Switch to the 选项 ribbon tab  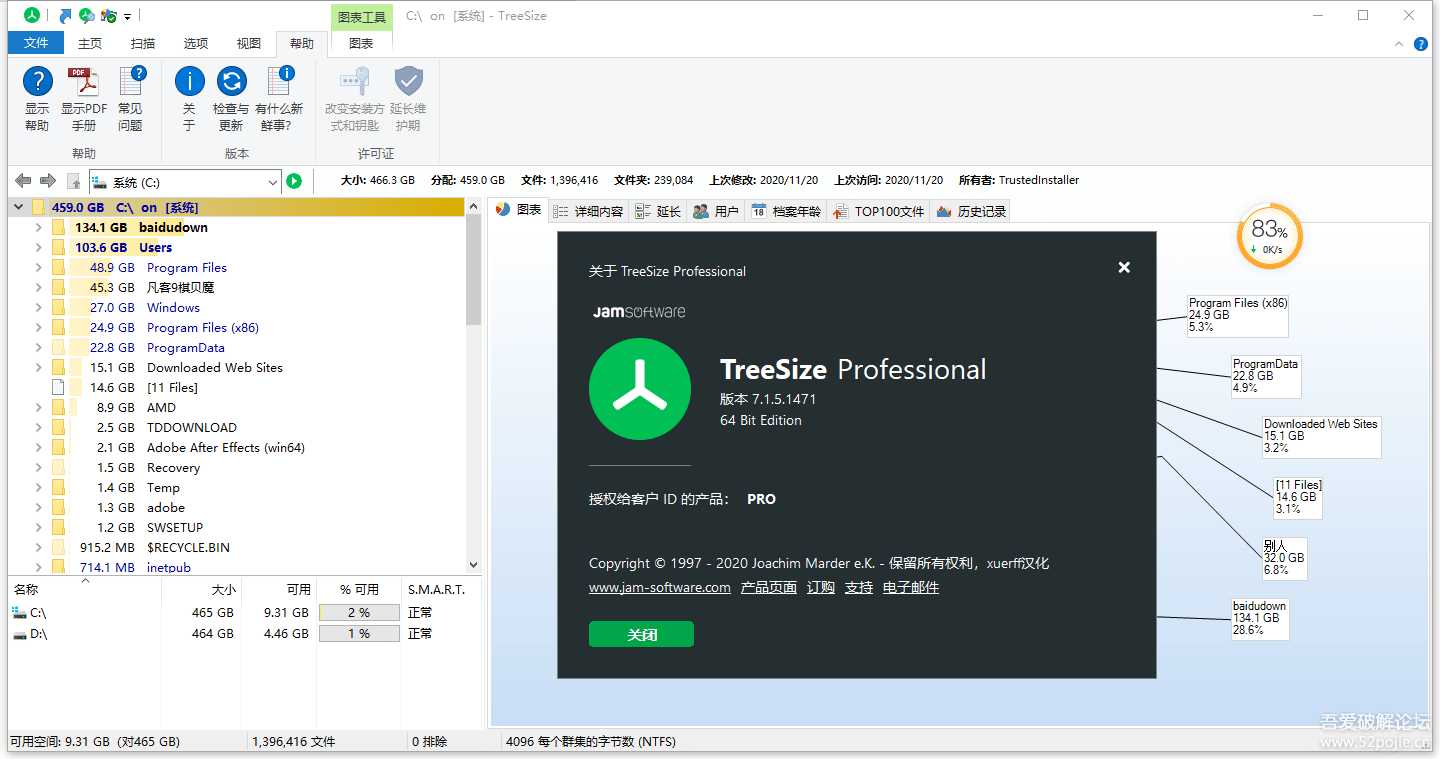[x=196, y=43]
